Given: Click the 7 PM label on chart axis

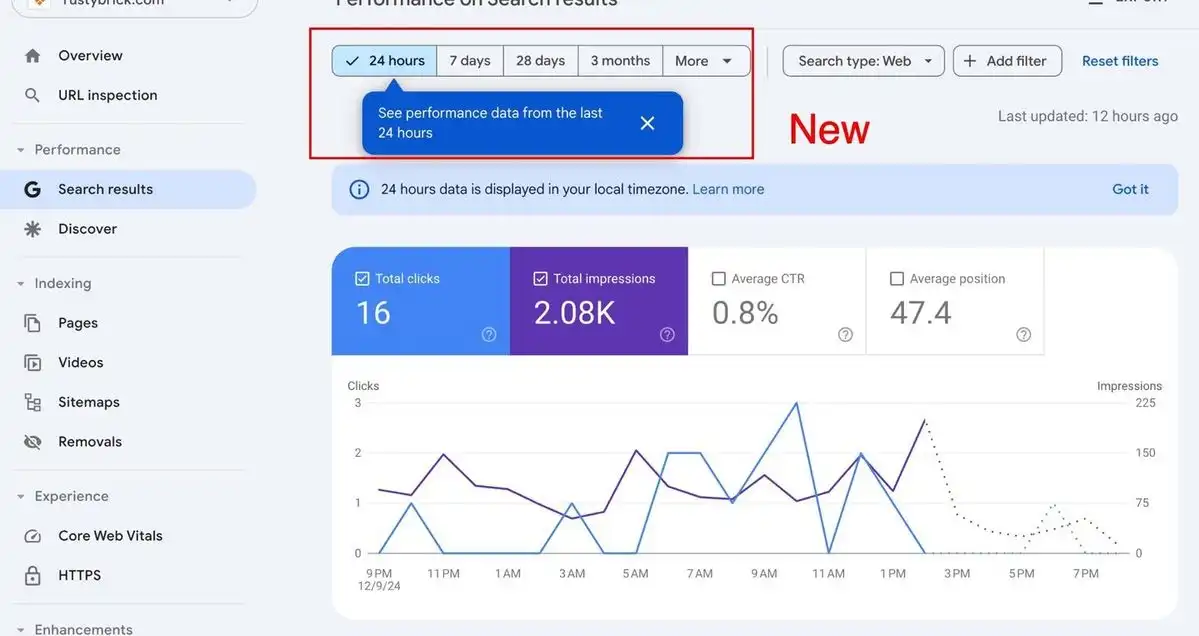Looking at the screenshot, I should [1085, 573].
